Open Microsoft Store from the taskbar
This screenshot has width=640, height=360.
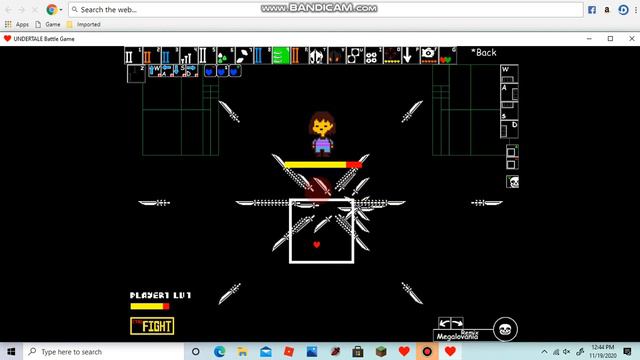tap(358, 351)
